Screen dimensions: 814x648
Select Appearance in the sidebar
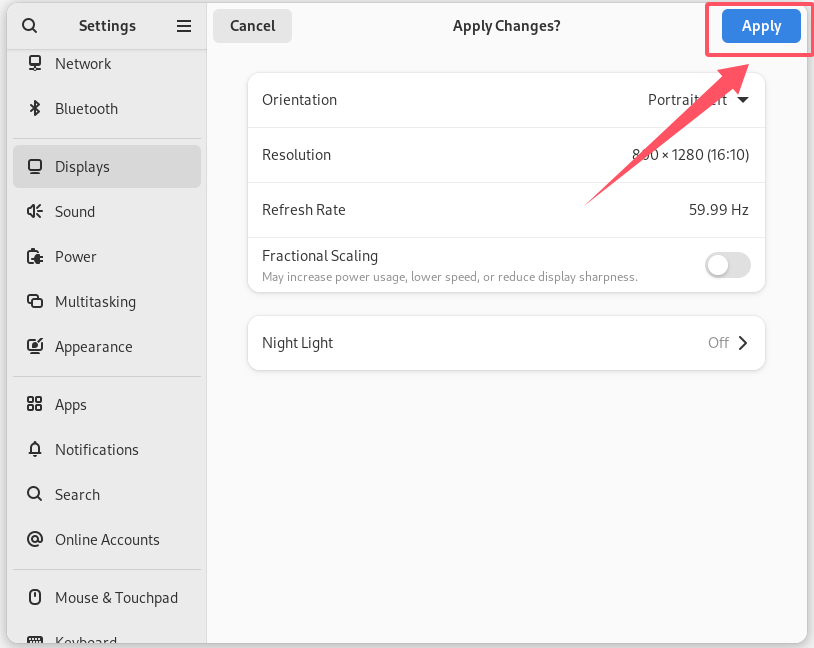tap(107, 346)
